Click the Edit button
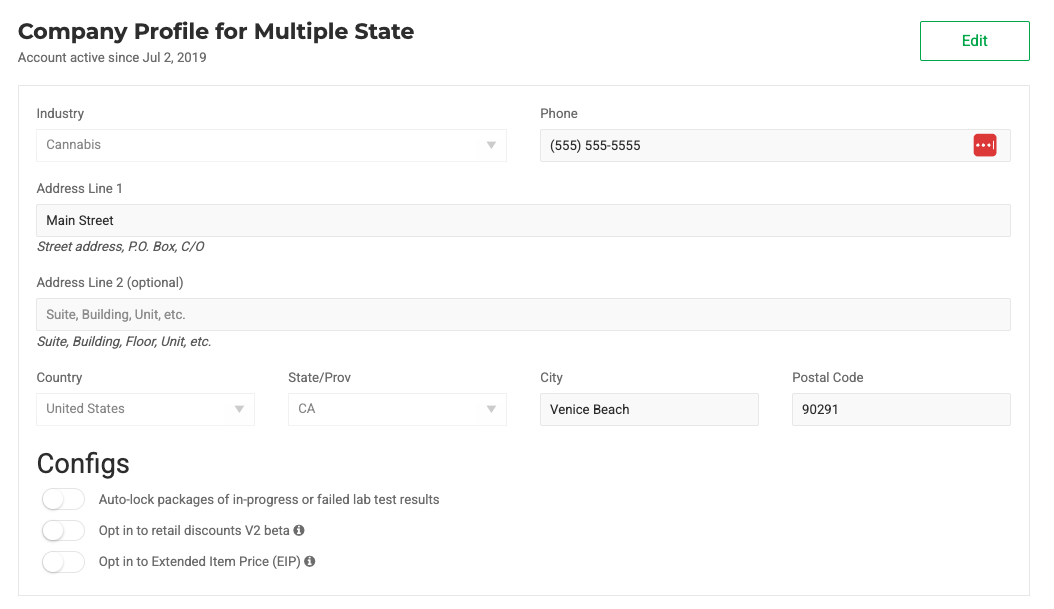Viewport: 1054px width, 609px height. 974,41
